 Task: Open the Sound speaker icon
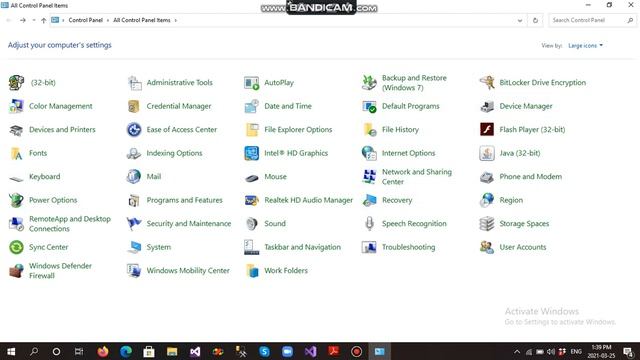pyautogui.click(x=251, y=224)
